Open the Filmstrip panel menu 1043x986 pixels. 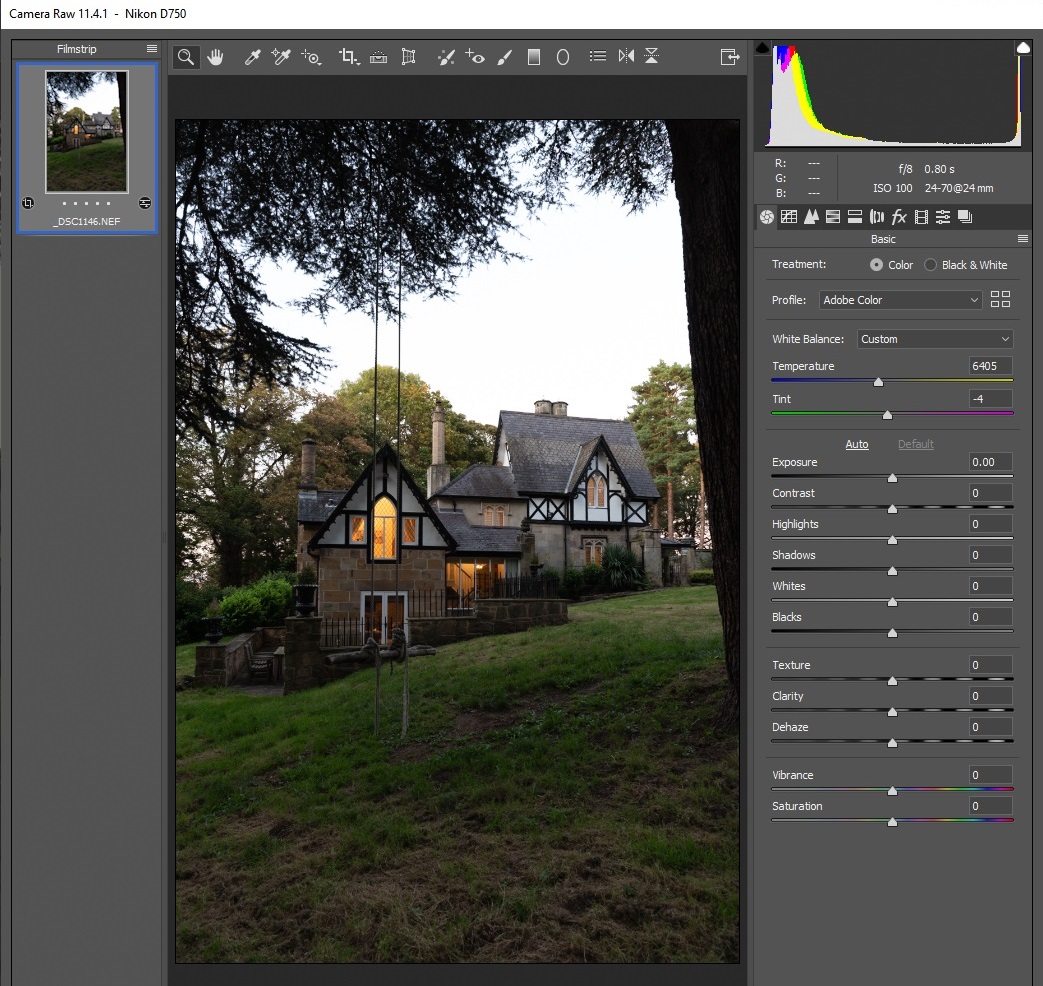coord(153,48)
